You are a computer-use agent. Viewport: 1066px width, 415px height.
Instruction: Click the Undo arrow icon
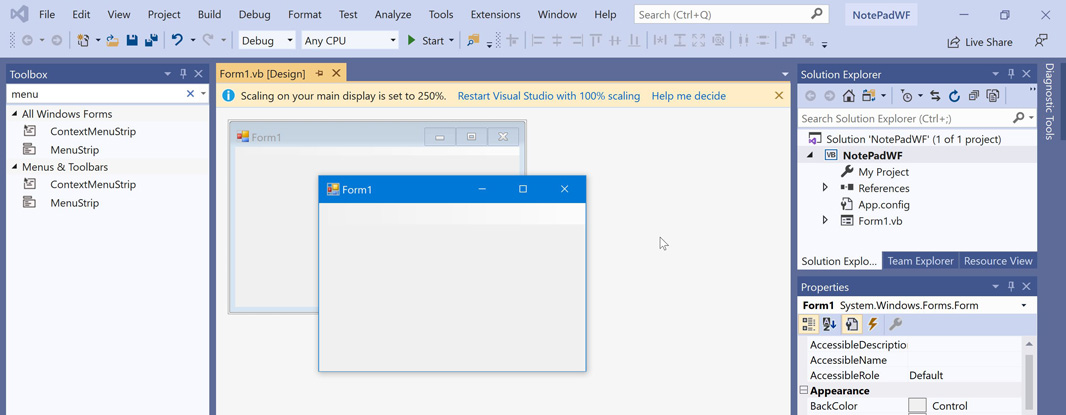click(x=177, y=41)
